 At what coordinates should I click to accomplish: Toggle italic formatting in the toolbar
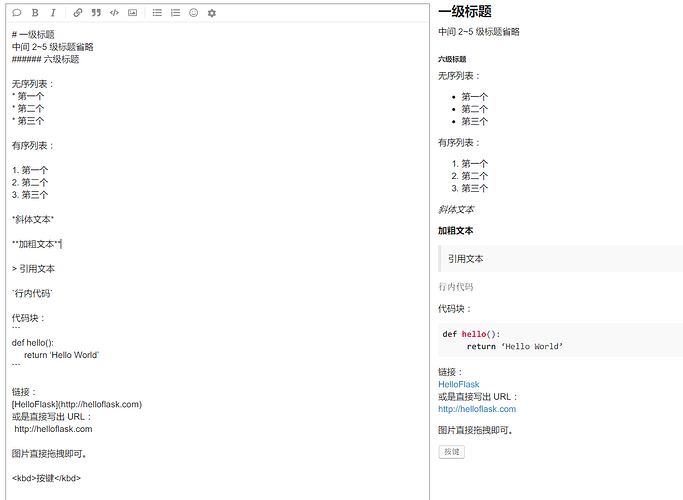53,13
